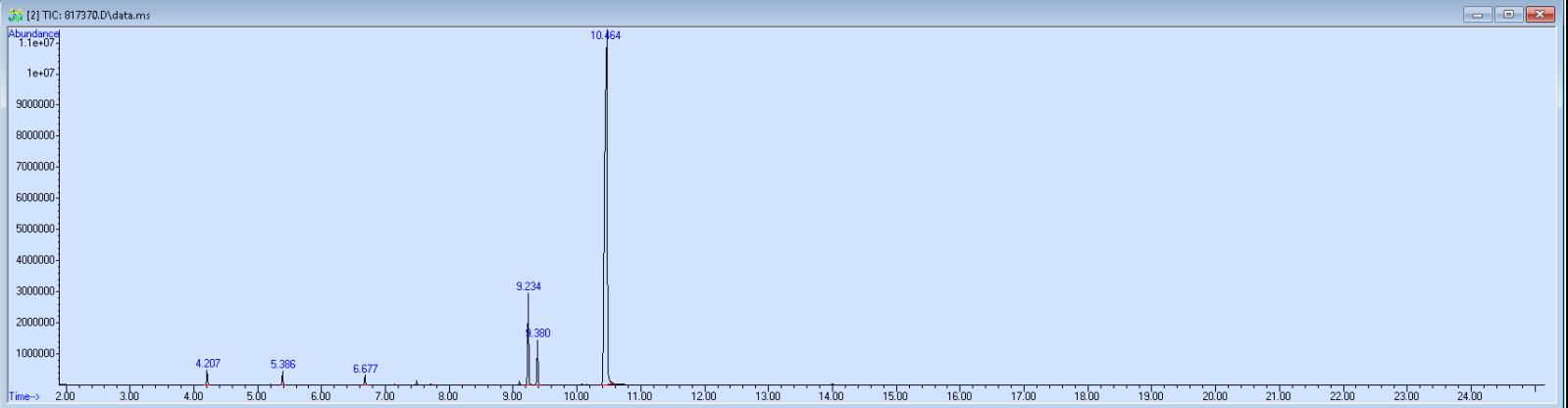1568x408 pixels.
Task: Click the TIC window icon in title bar
Action: pyautogui.click(x=15, y=15)
